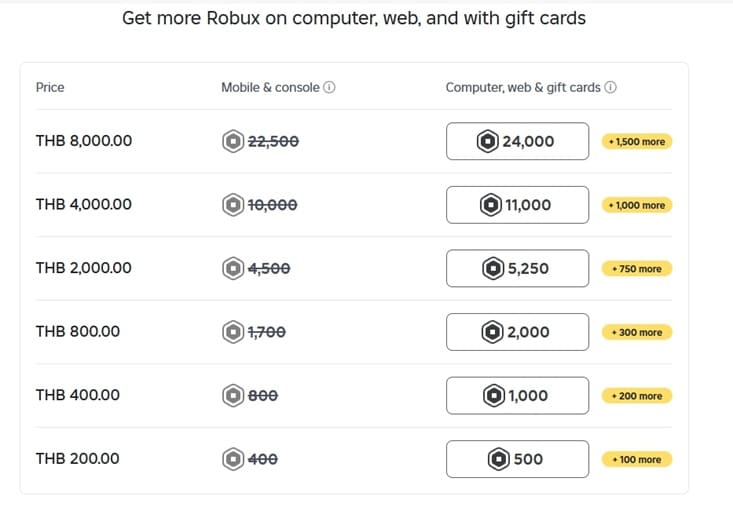Click the +100 more bonus badge
The image size is (733, 507).
(x=637, y=459)
